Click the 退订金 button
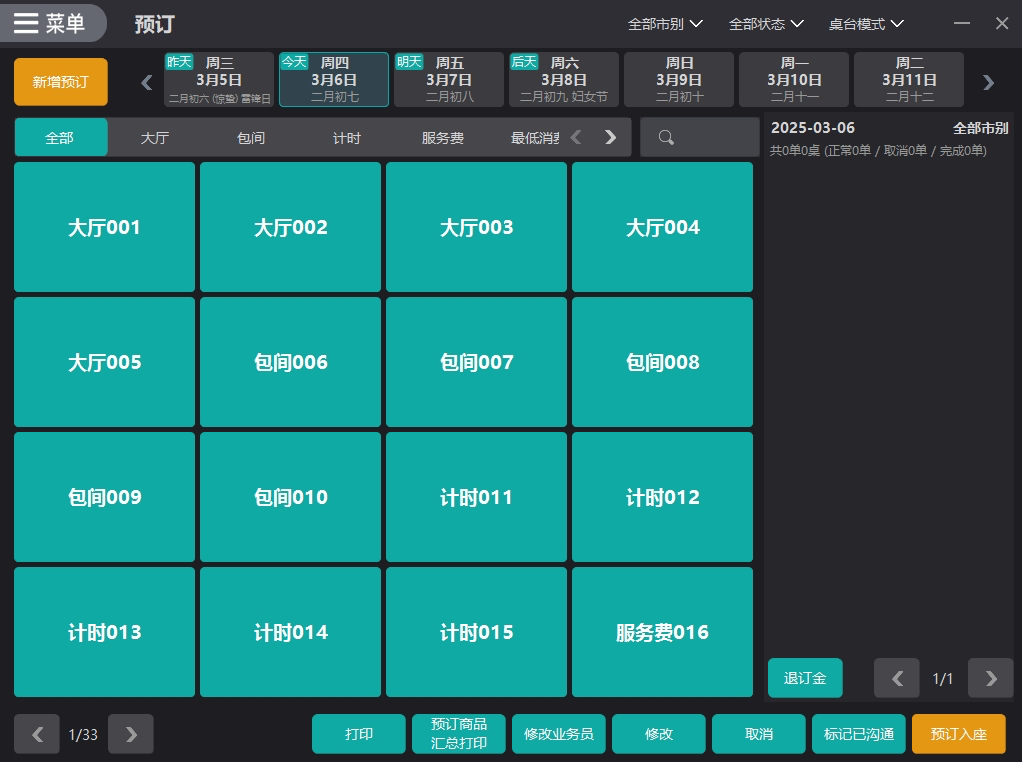Image resolution: width=1022 pixels, height=762 pixels. click(x=805, y=678)
